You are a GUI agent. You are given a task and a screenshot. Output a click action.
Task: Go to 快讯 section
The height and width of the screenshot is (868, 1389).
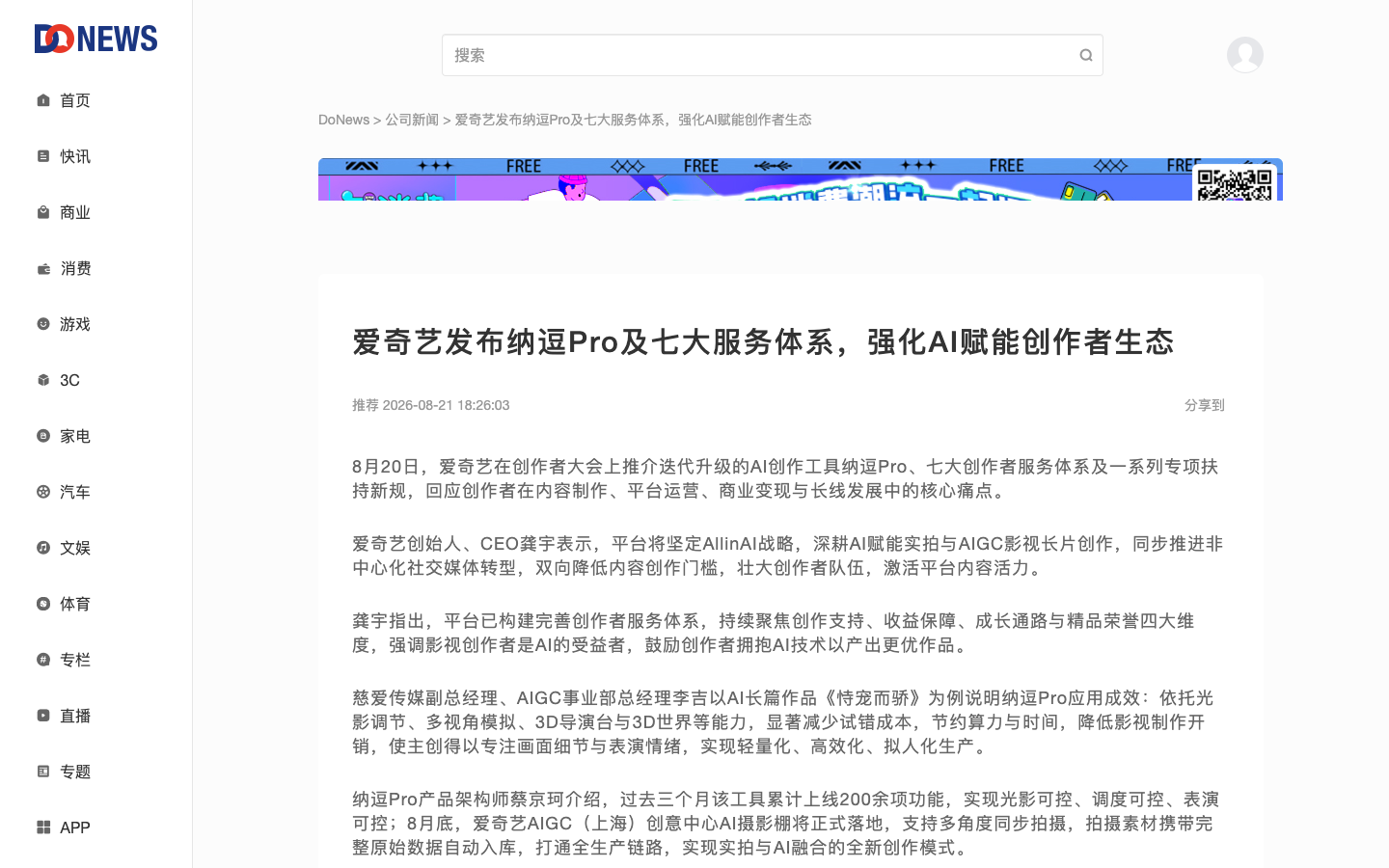(x=75, y=156)
